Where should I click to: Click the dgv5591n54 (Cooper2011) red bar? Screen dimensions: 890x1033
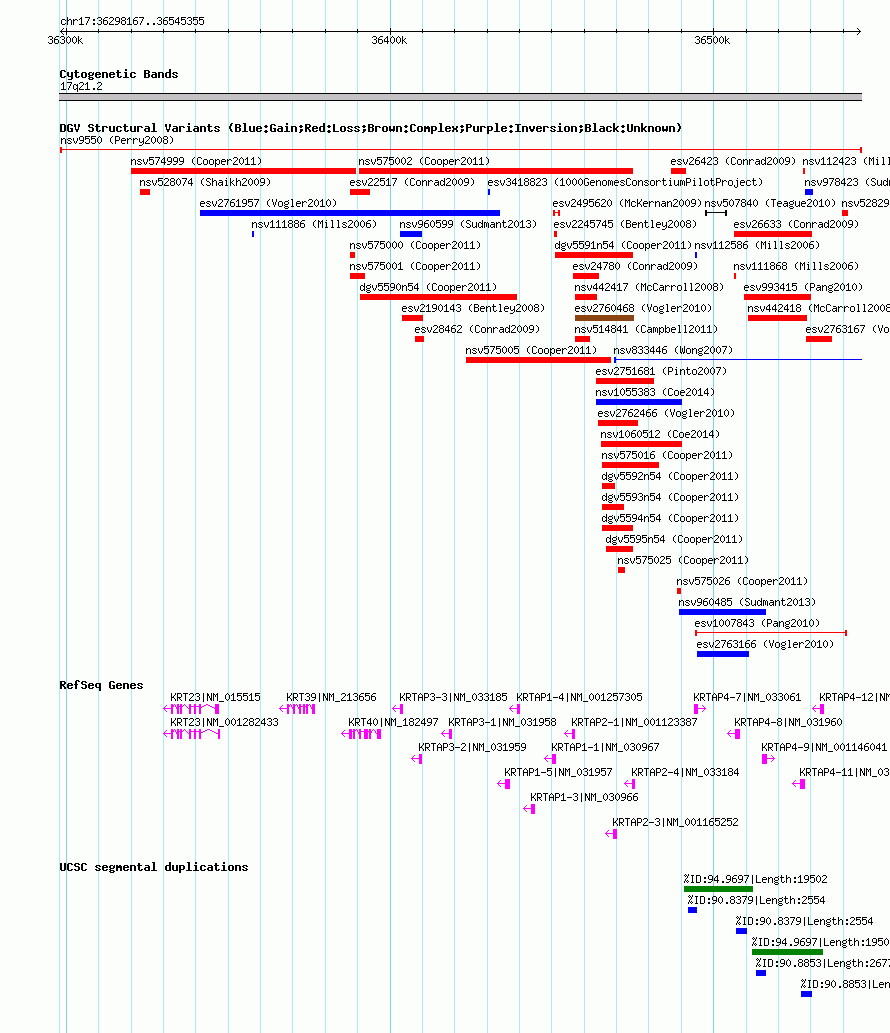click(594, 256)
